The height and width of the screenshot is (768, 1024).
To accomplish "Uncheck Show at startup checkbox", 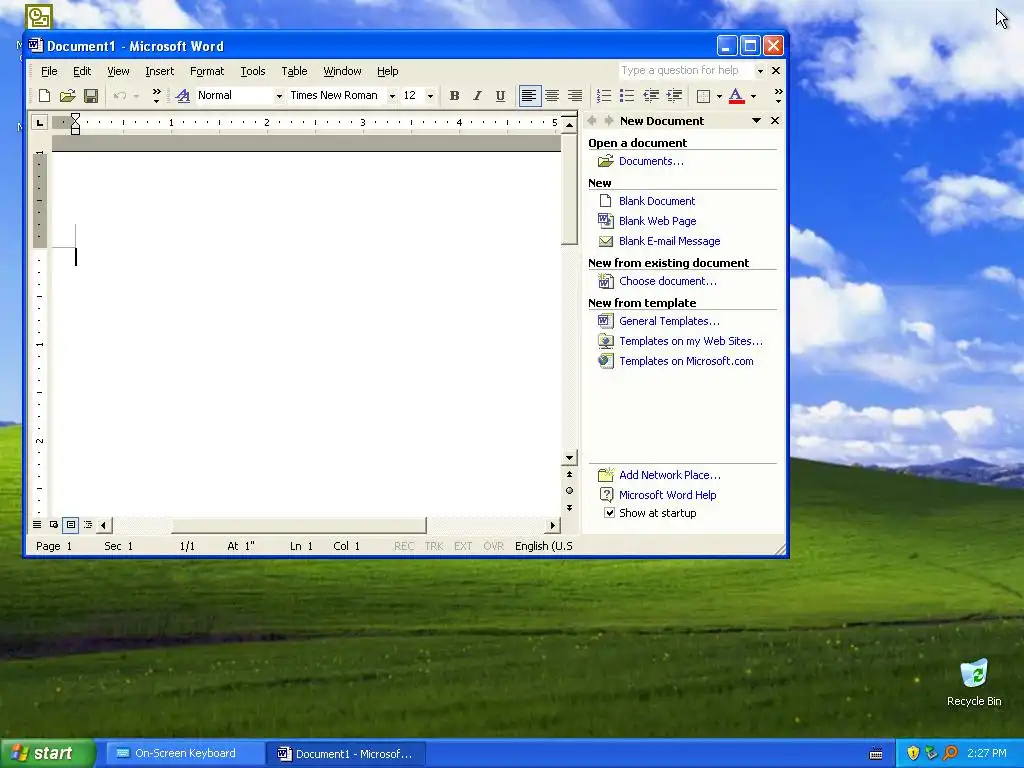I will tap(609, 513).
